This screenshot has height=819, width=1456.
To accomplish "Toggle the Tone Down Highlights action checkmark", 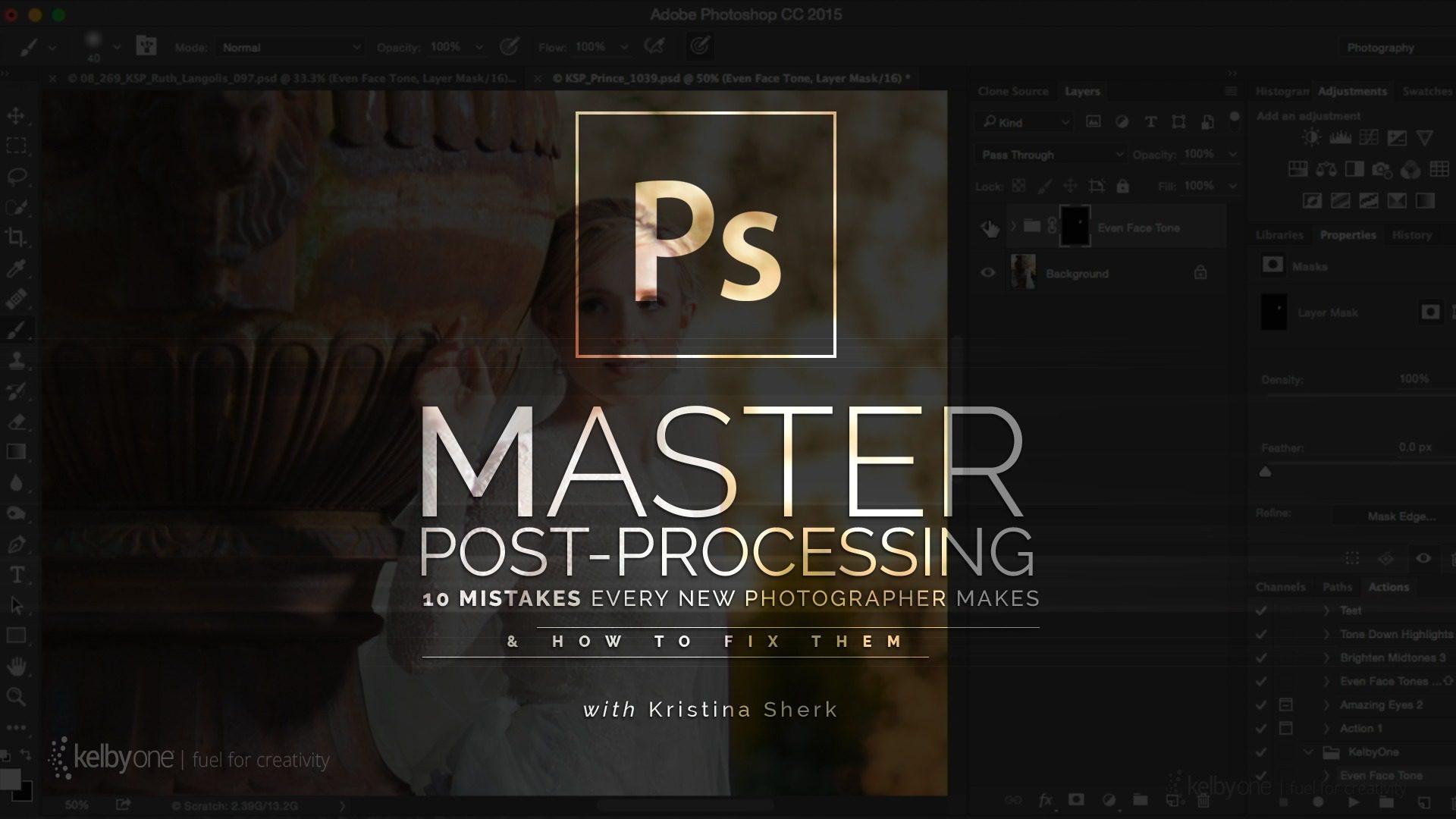I will click(1261, 634).
